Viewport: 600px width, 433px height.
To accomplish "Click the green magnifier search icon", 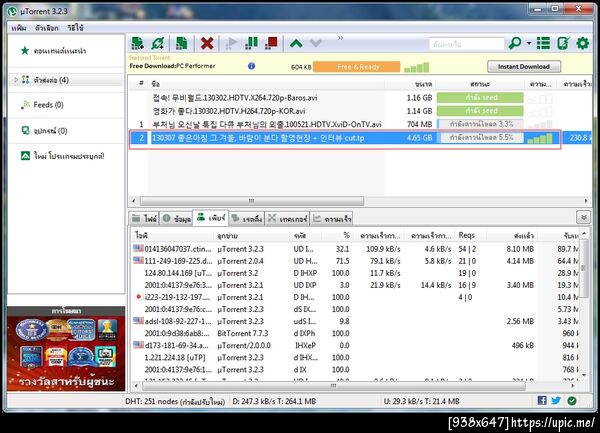I will click(515, 43).
